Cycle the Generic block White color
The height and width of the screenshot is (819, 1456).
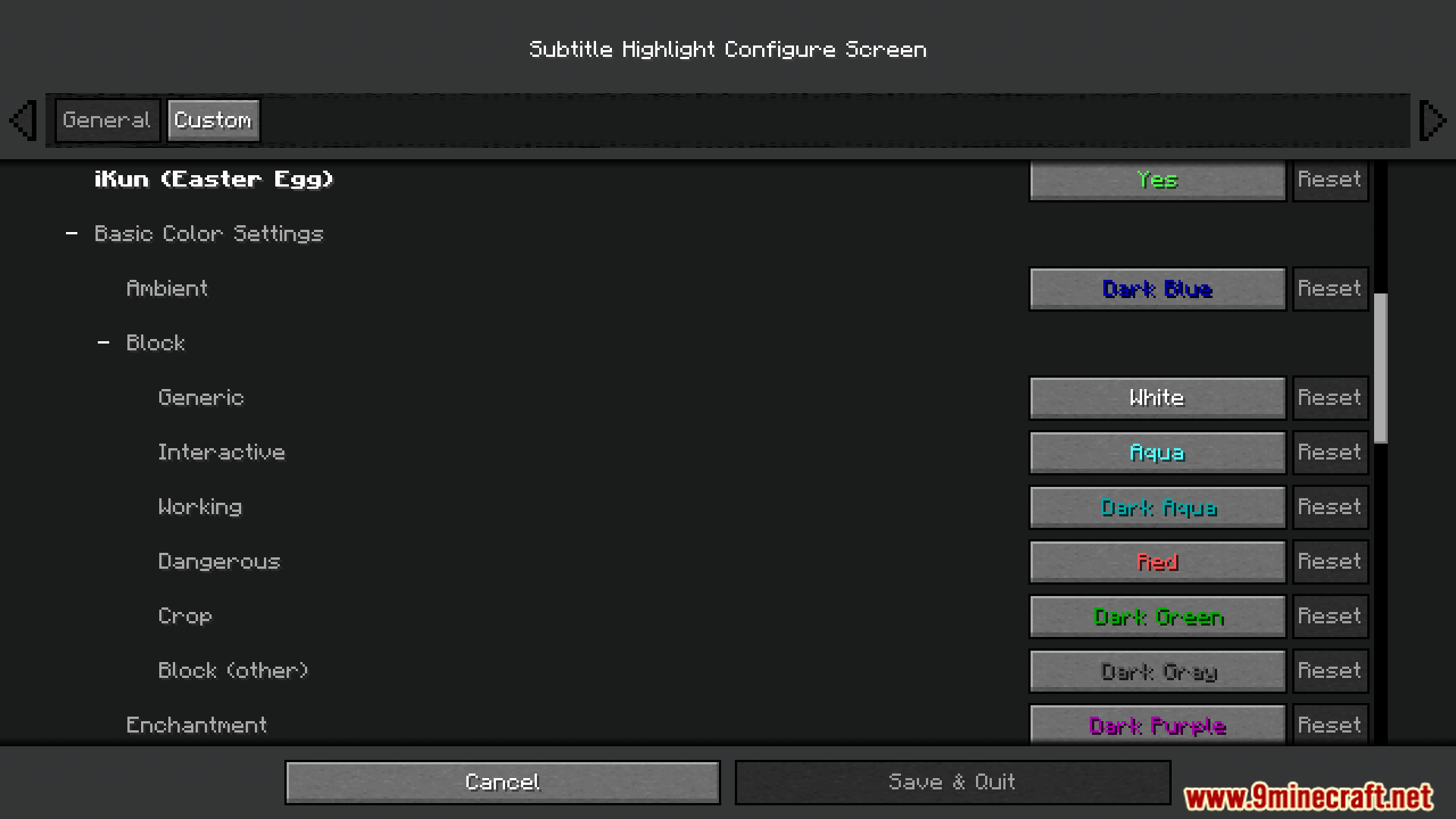[x=1157, y=398]
